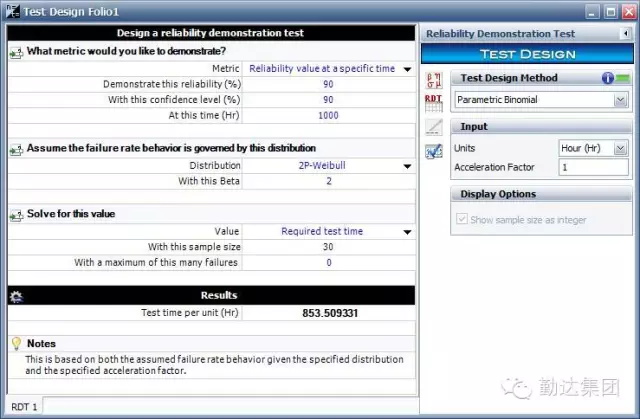Toggle 'Show sample size as integer' checkbox
The width and height of the screenshot is (640, 419).
click(462, 220)
